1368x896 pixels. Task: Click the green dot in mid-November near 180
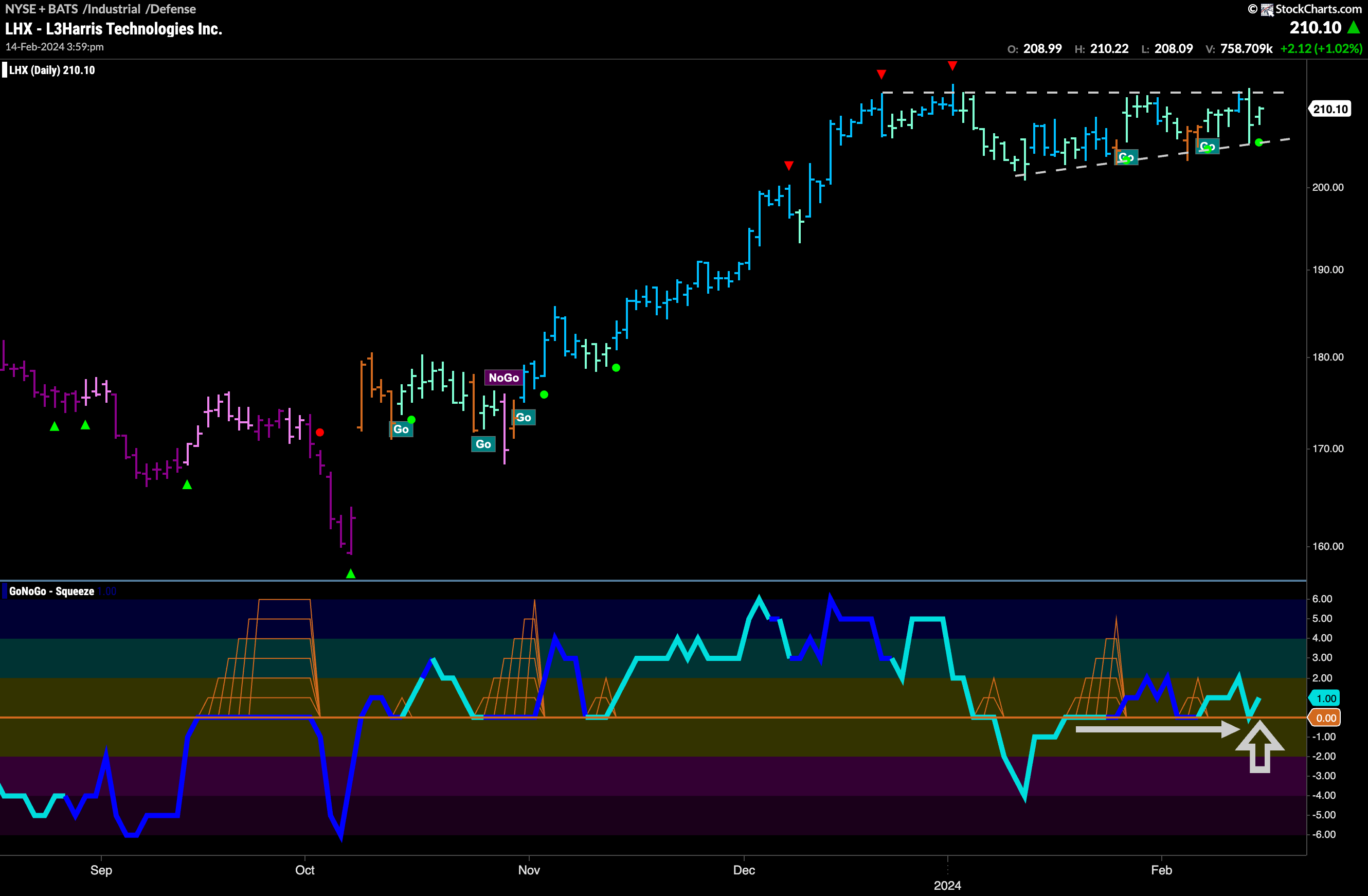pos(616,368)
